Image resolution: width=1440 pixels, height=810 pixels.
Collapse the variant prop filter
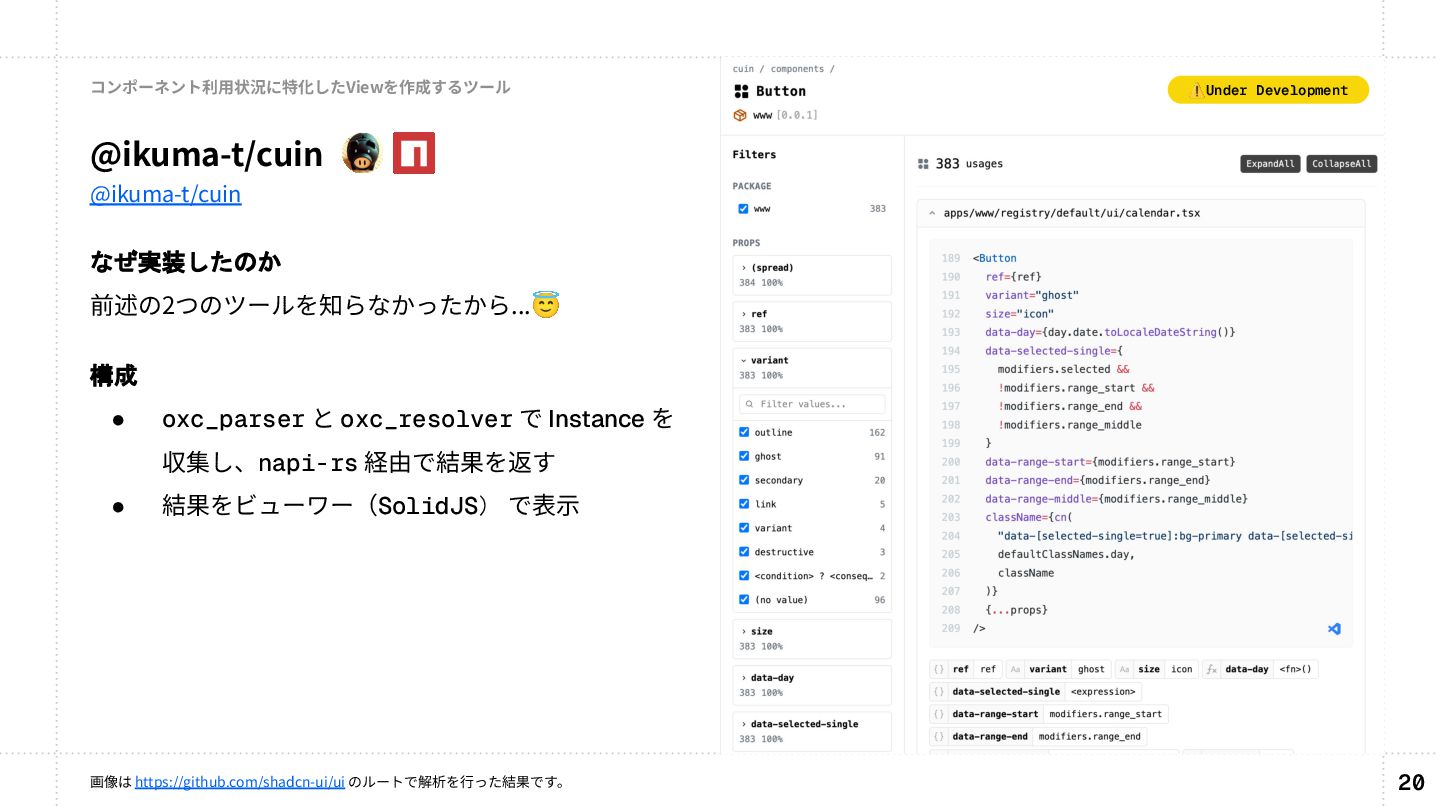tap(812, 367)
